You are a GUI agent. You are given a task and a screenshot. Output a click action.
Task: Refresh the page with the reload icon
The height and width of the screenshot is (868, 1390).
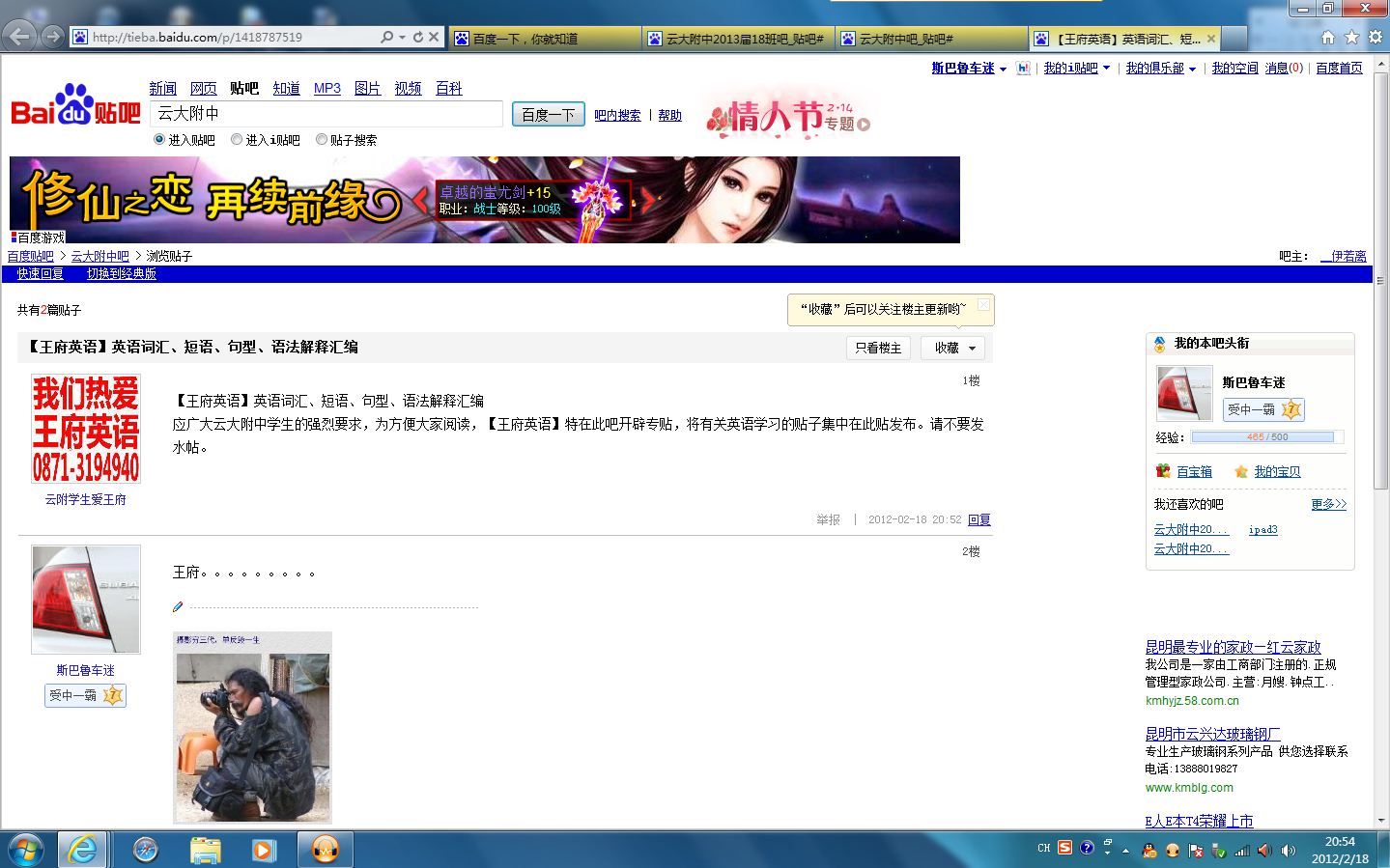pyautogui.click(x=418, y=37)
